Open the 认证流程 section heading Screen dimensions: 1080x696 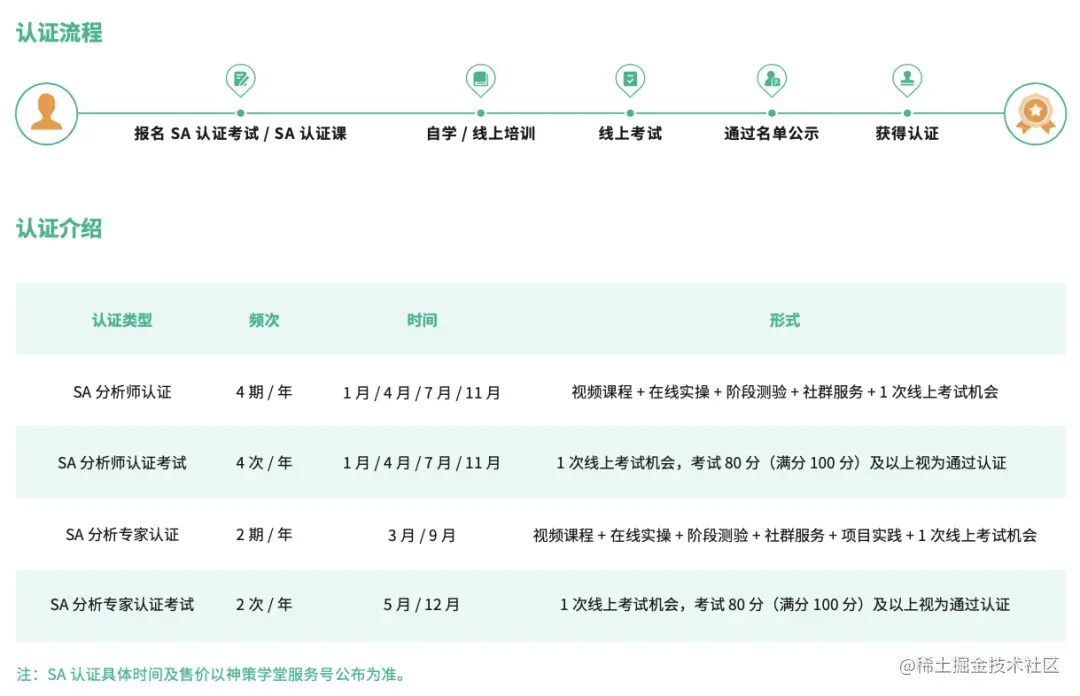click(x=58, y=33)
